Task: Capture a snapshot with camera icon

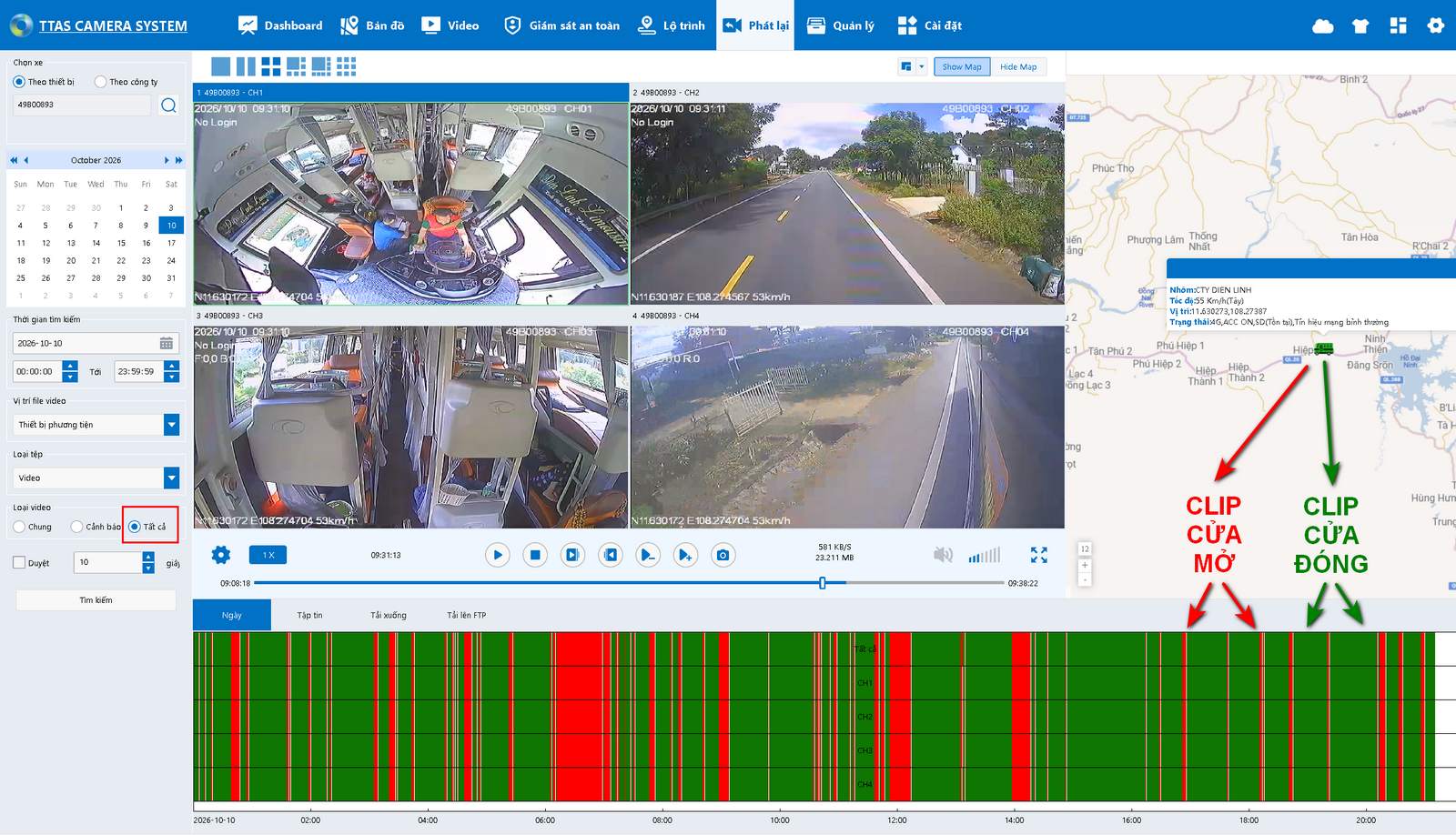Action: [723, 555]
